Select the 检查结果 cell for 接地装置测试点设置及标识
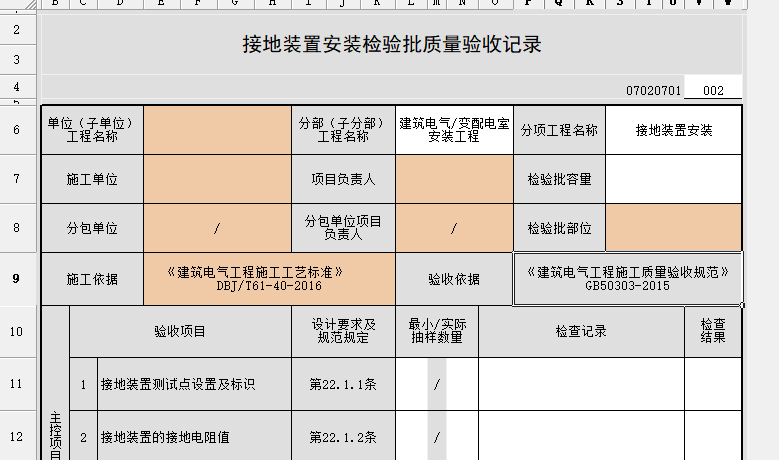Screen dimensions: 779x460 pos(713,384)
